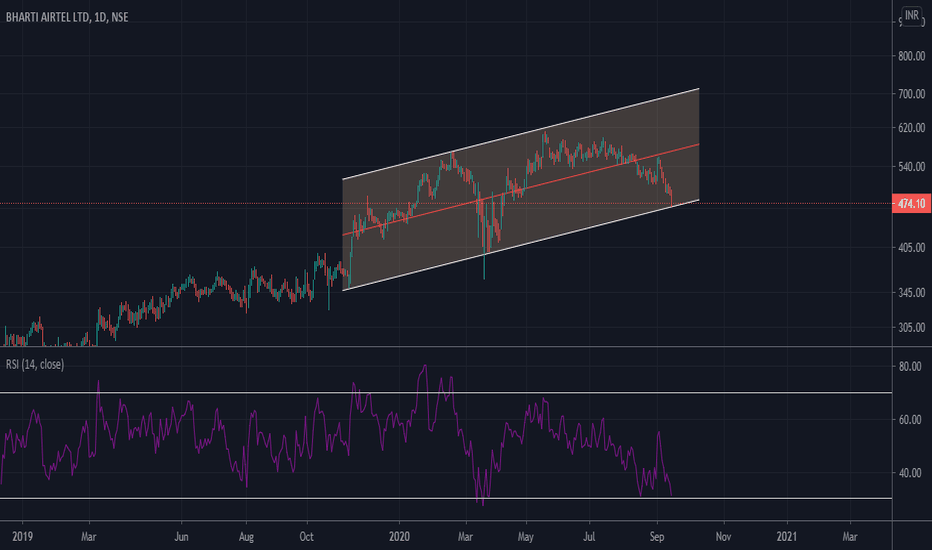Click the Jul label on time axis
932x550 pixels.
point(588,536)
